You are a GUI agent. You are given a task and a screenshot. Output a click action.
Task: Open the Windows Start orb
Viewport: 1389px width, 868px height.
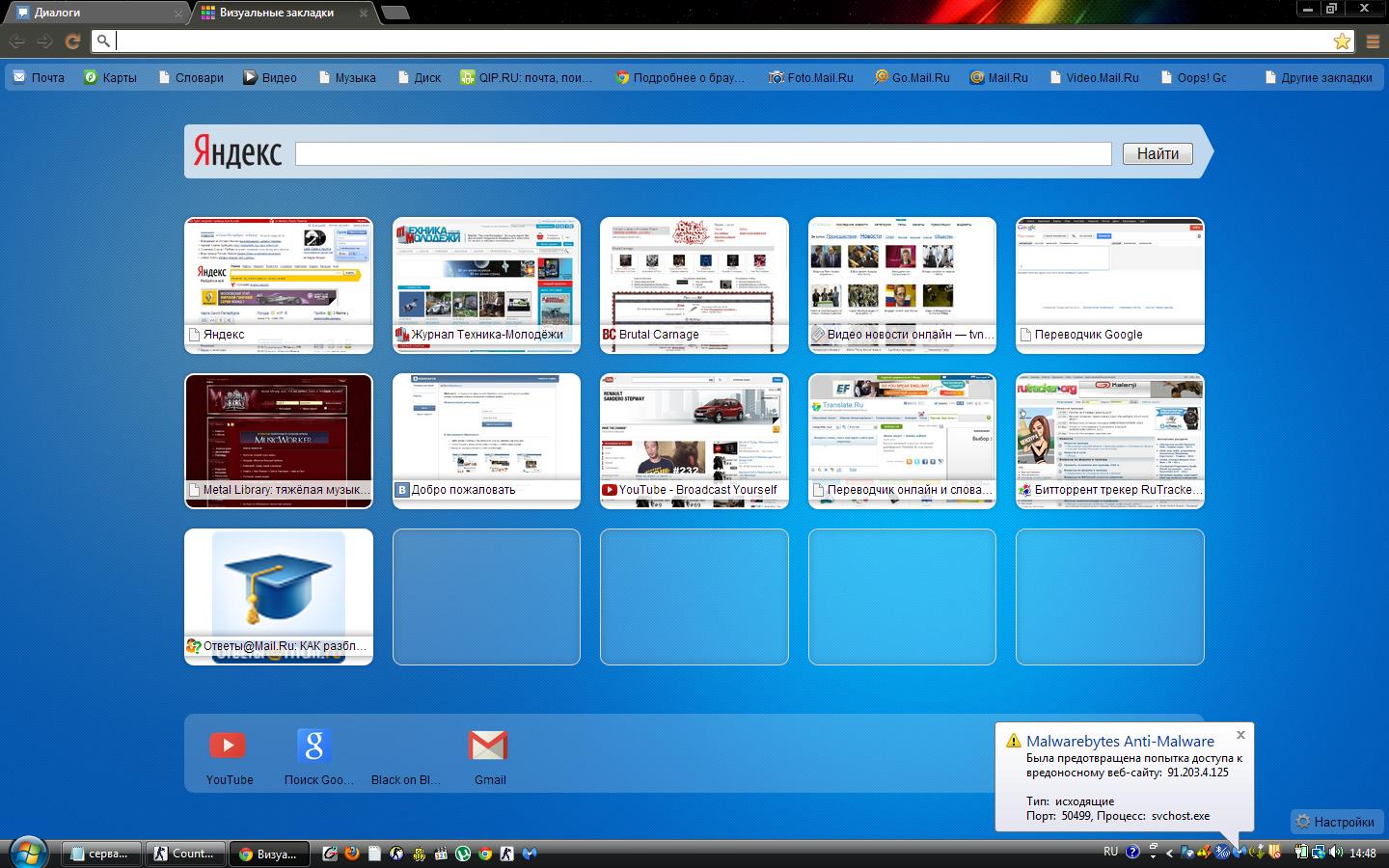tap(27, 853)
